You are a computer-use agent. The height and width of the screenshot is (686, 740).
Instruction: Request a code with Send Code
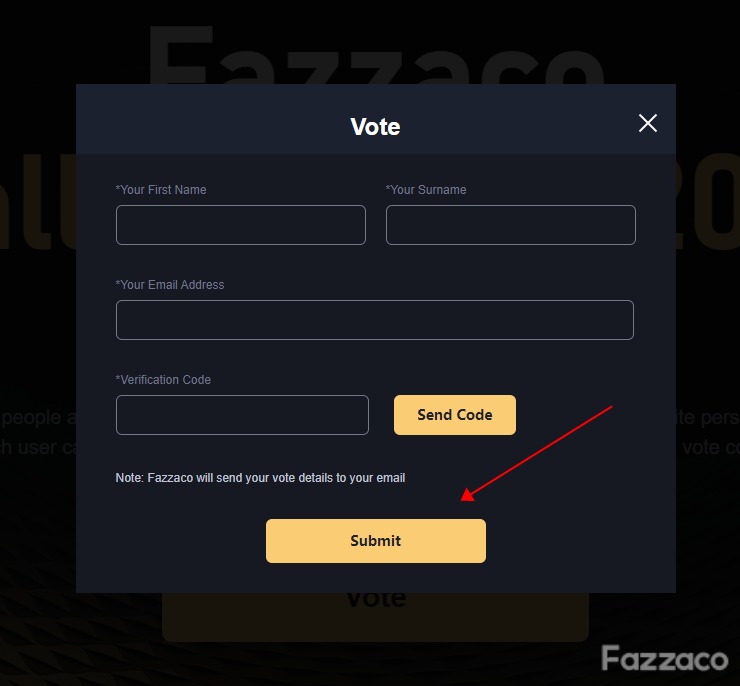(455, 415)
